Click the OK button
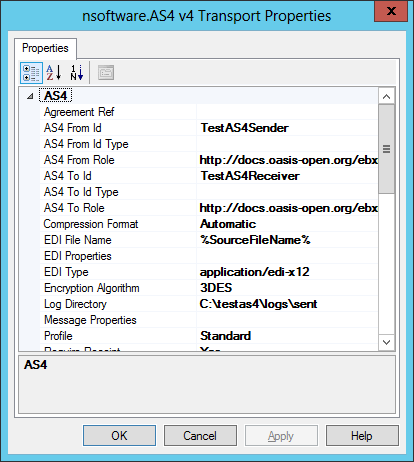Viewport: 414px width, 462px height. pyautogui.click(x=119, y=435)
